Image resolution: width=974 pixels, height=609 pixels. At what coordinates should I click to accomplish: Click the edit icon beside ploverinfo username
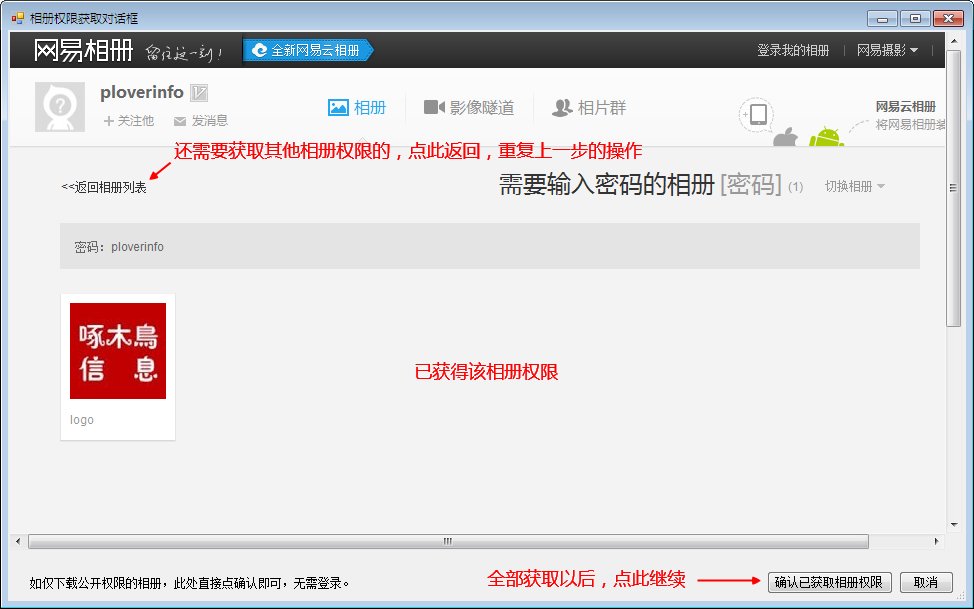coord(199,93)
